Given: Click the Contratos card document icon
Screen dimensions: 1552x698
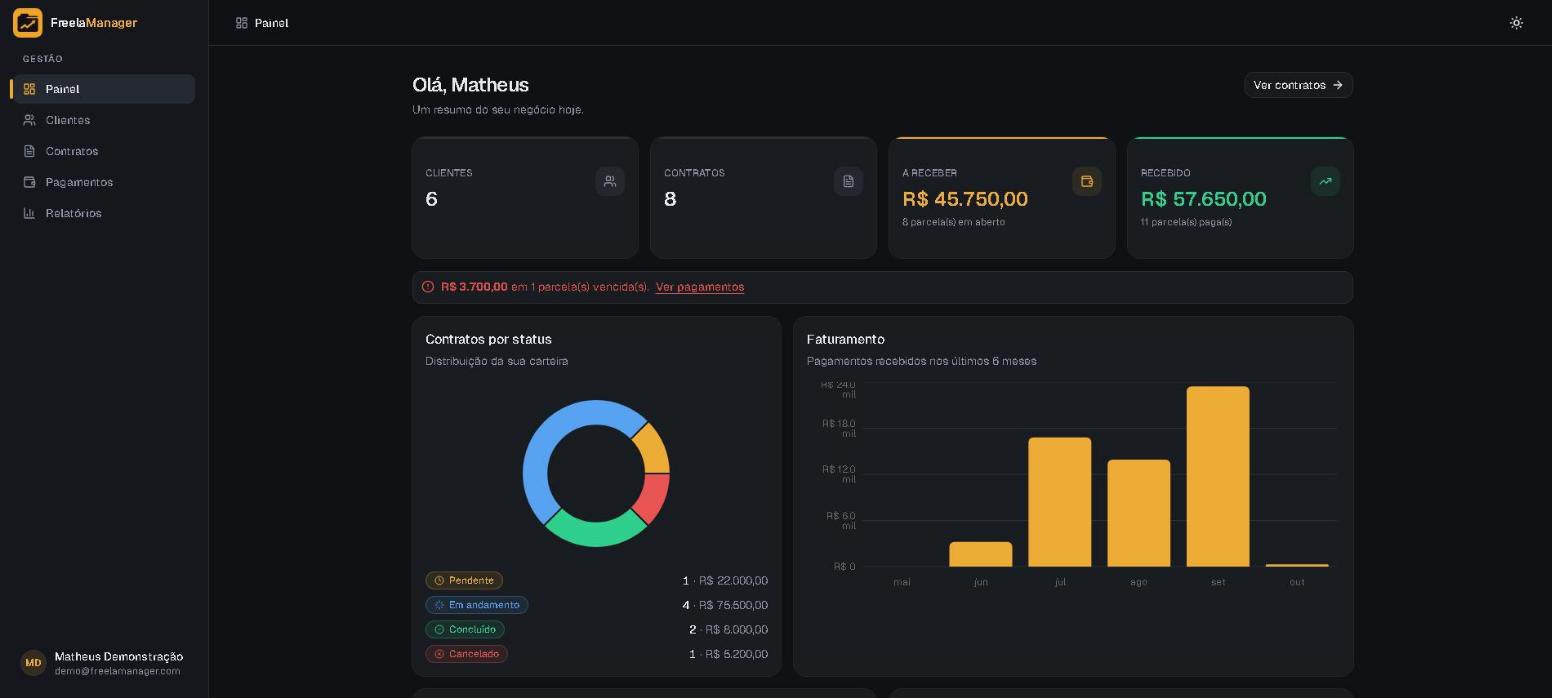Looking at the screenshot, I should pyautogui.click(x=848, y=181).
